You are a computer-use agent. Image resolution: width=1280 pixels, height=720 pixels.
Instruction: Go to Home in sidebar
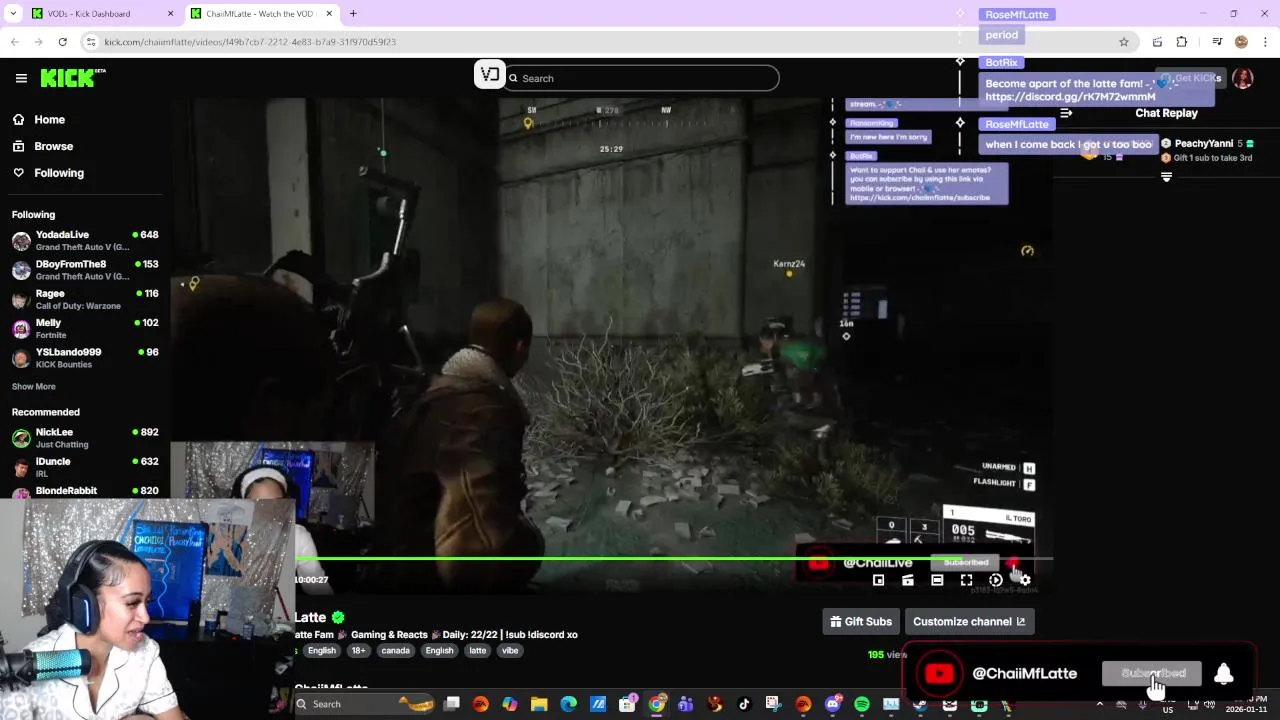[40, 120]
